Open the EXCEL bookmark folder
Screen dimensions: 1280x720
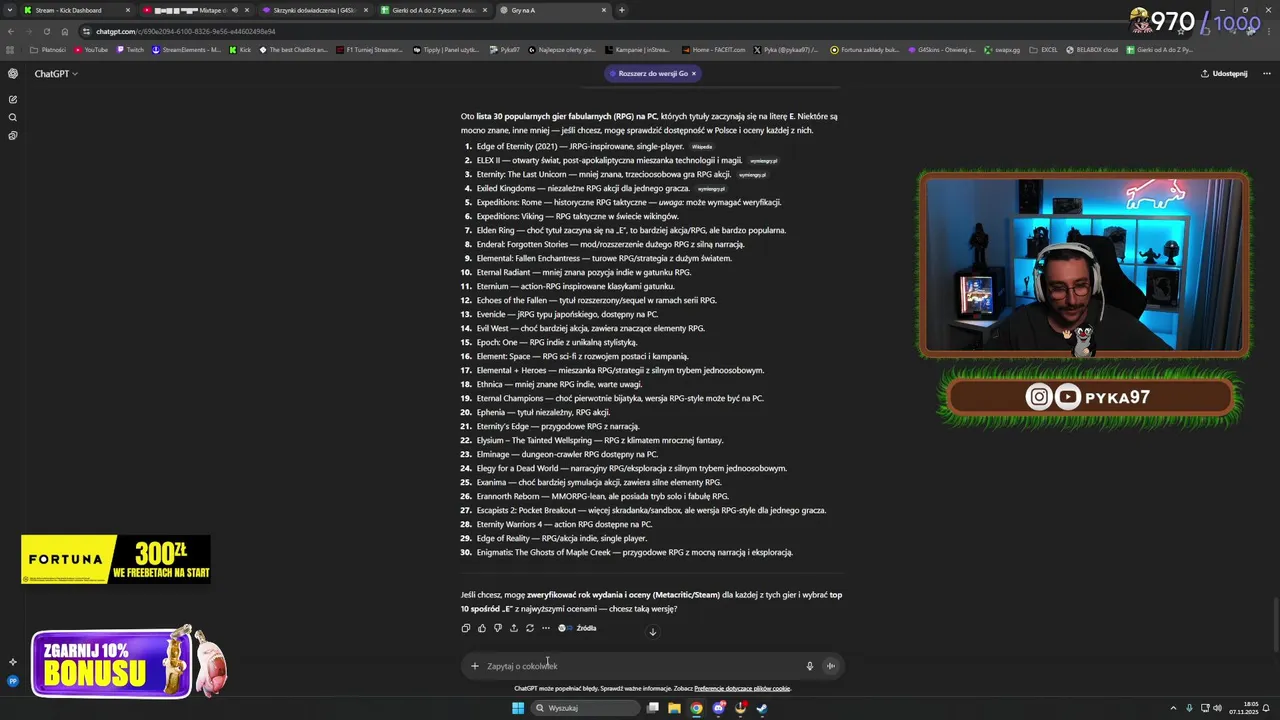[x=1043, y=49]
